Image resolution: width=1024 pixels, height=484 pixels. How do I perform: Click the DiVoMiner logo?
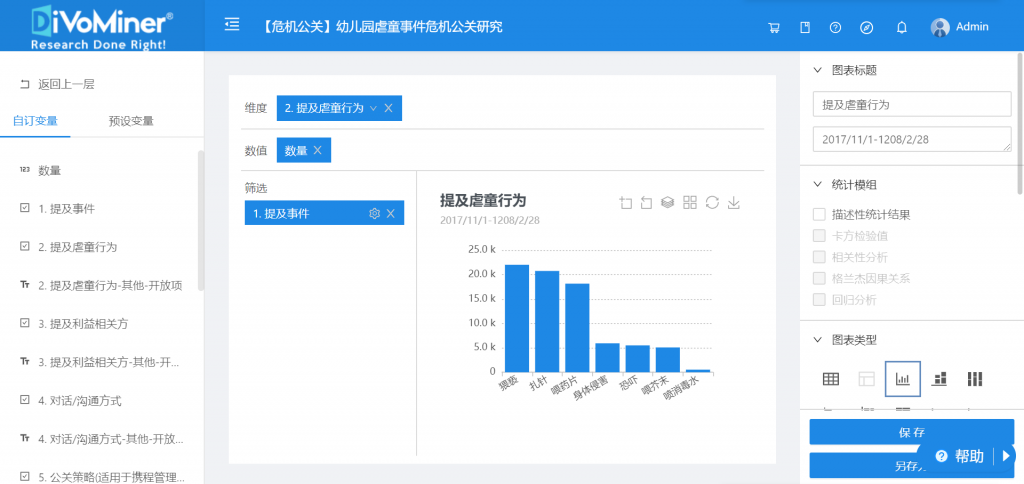(x=103, y=26)
